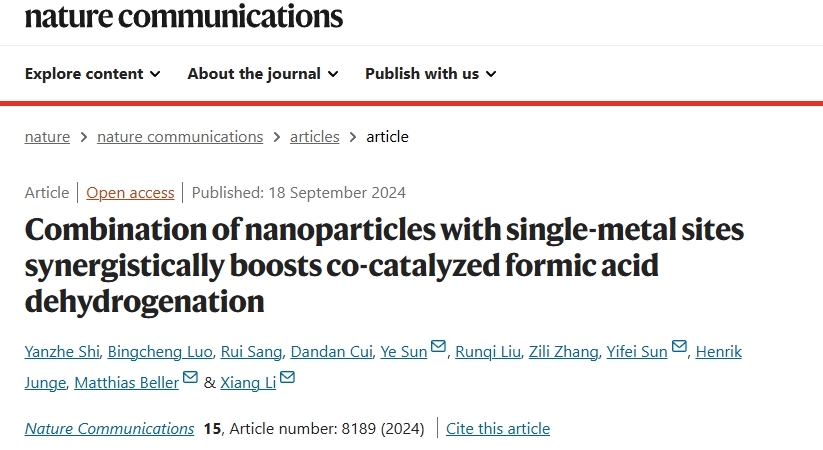
Task: Open the About the journal menu
Action: pos(263,74)
